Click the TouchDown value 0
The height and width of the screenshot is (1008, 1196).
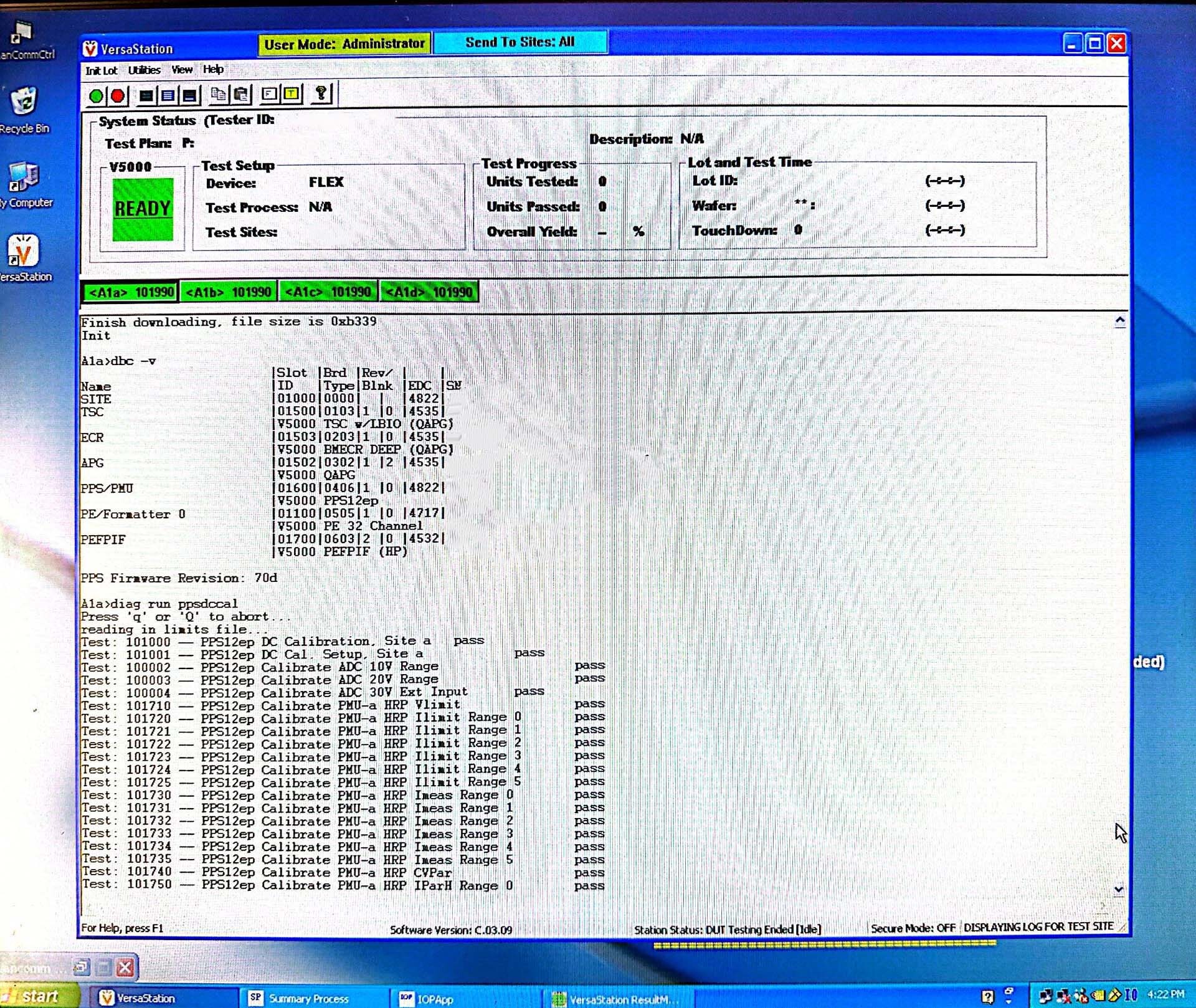tap(799, 230)
